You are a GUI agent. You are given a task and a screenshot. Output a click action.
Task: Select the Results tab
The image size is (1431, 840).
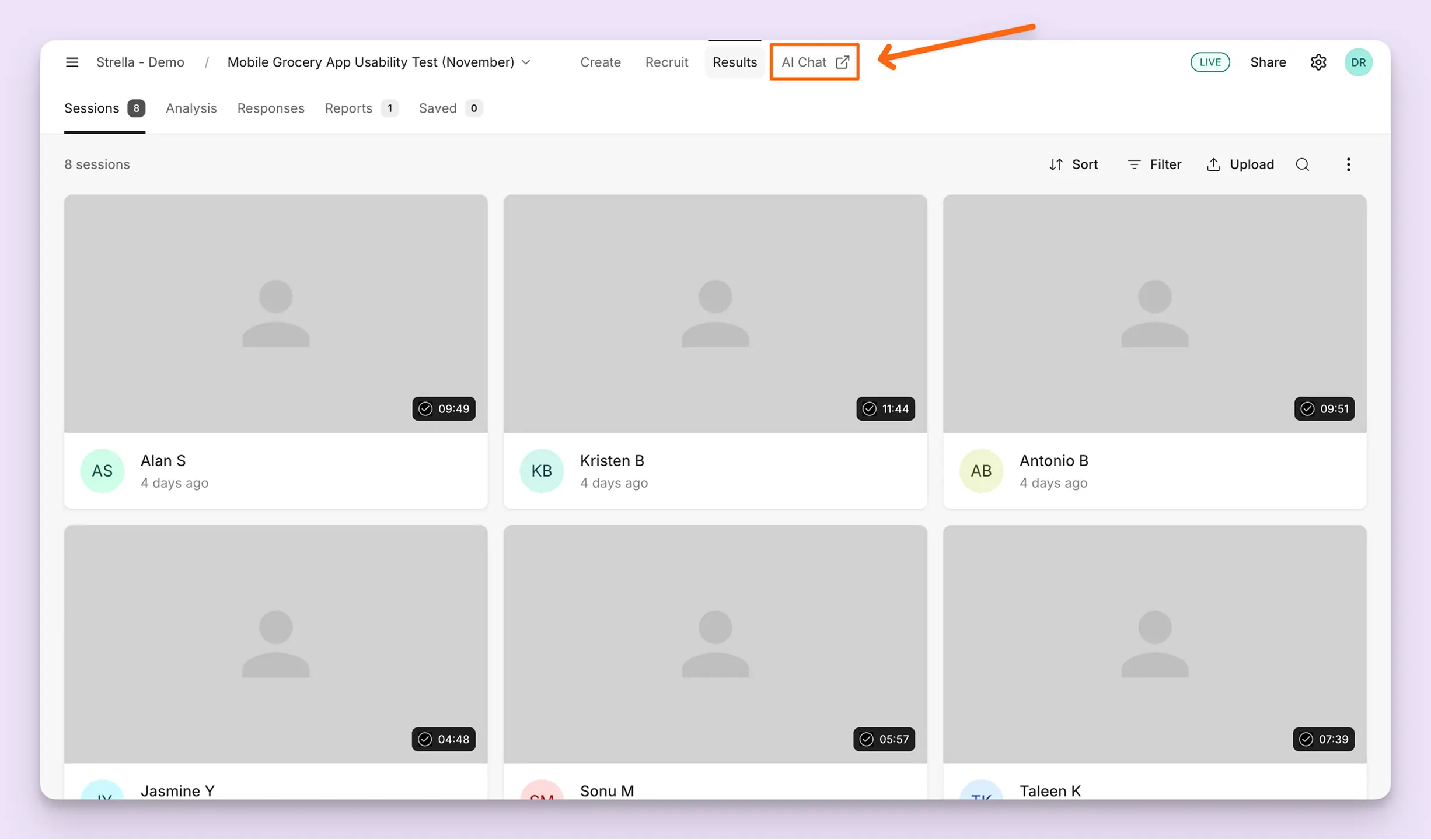pyautogui.click(x=734, y=62)
